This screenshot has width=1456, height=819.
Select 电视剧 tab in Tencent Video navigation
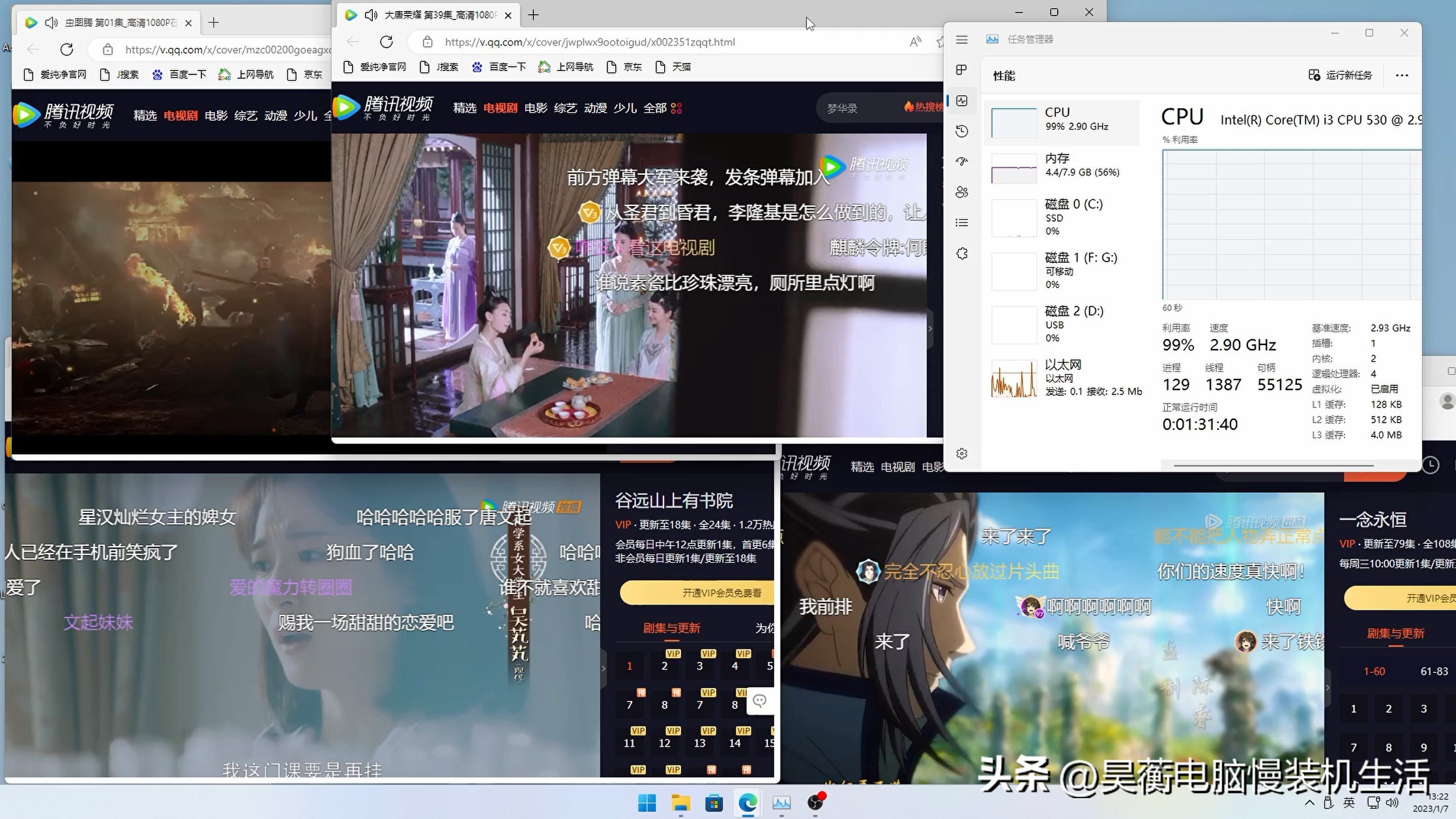[x=499, y=108]
